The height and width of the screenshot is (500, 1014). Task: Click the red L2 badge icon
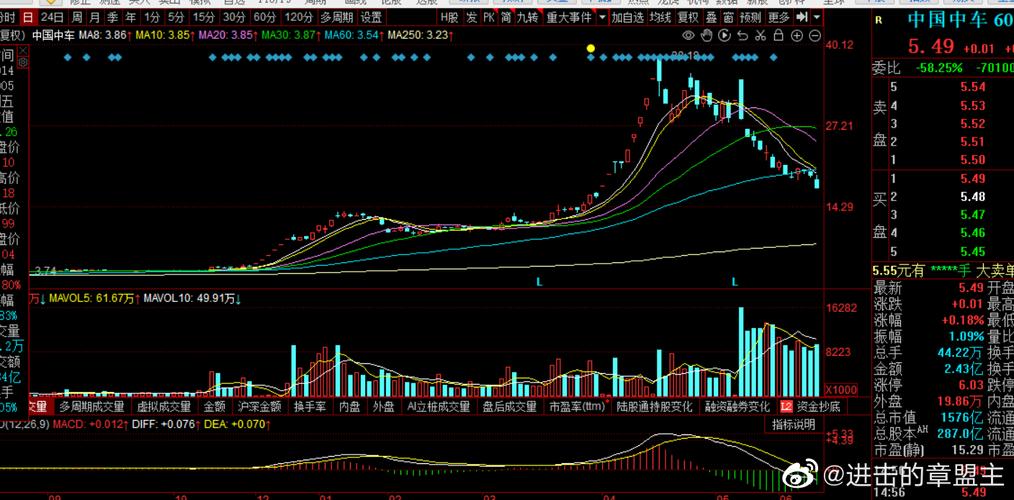click(786, 407)
